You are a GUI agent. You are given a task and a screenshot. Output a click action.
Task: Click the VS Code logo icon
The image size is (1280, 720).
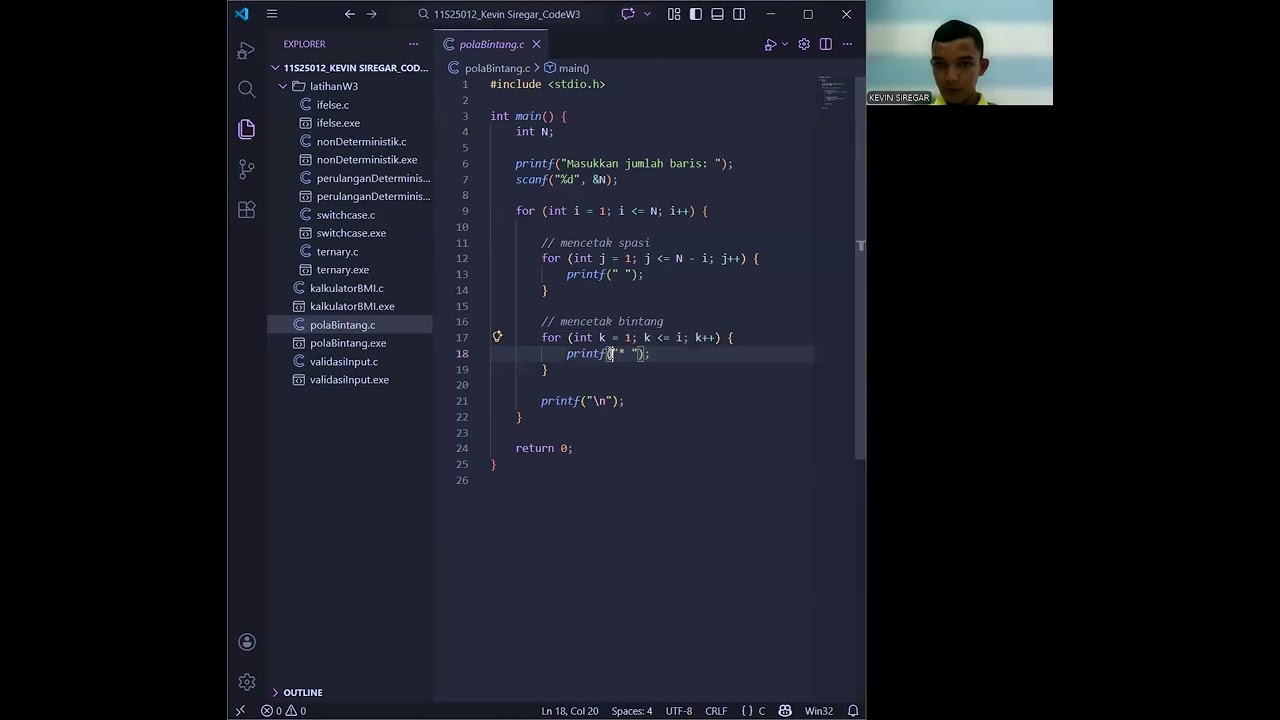pos(242,14)
